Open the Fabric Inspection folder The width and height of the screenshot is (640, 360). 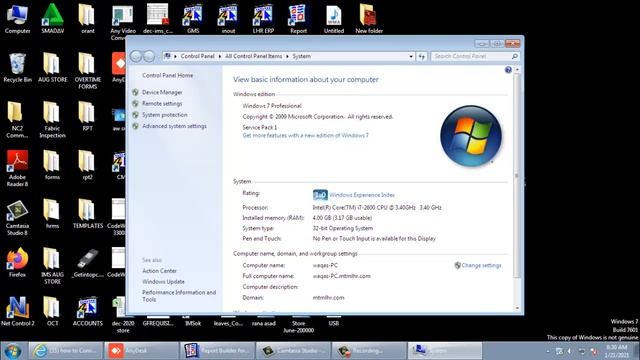(x=52, y=119)
